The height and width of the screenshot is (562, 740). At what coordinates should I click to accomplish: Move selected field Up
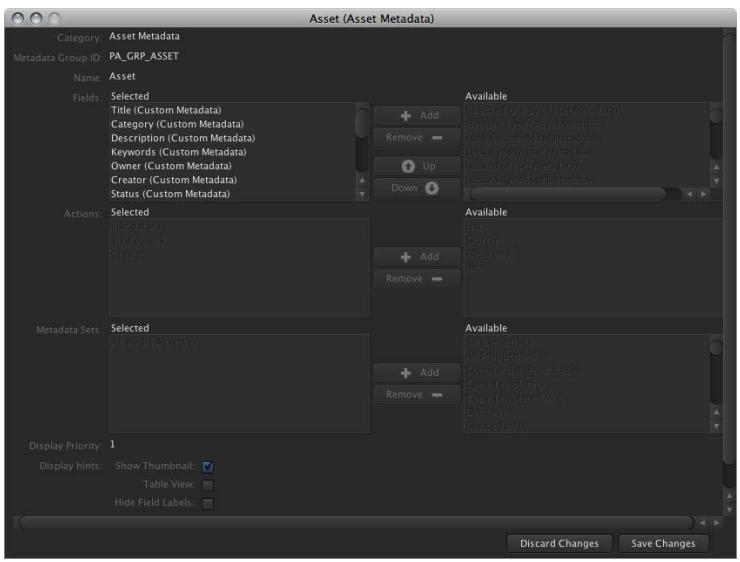click(x=417, y=166)
